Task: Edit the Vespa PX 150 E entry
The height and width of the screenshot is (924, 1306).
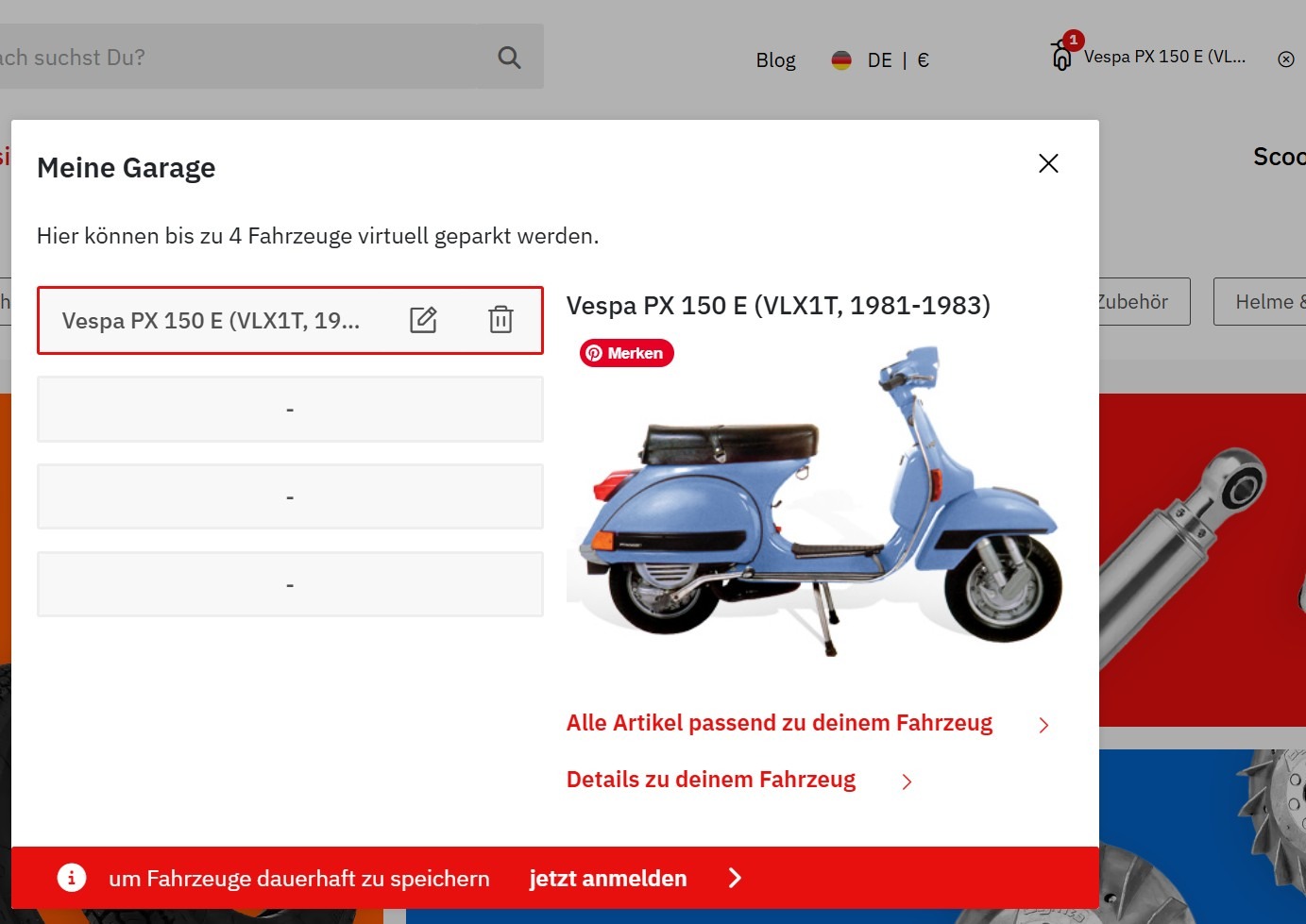Action: (x=423, y=320)
